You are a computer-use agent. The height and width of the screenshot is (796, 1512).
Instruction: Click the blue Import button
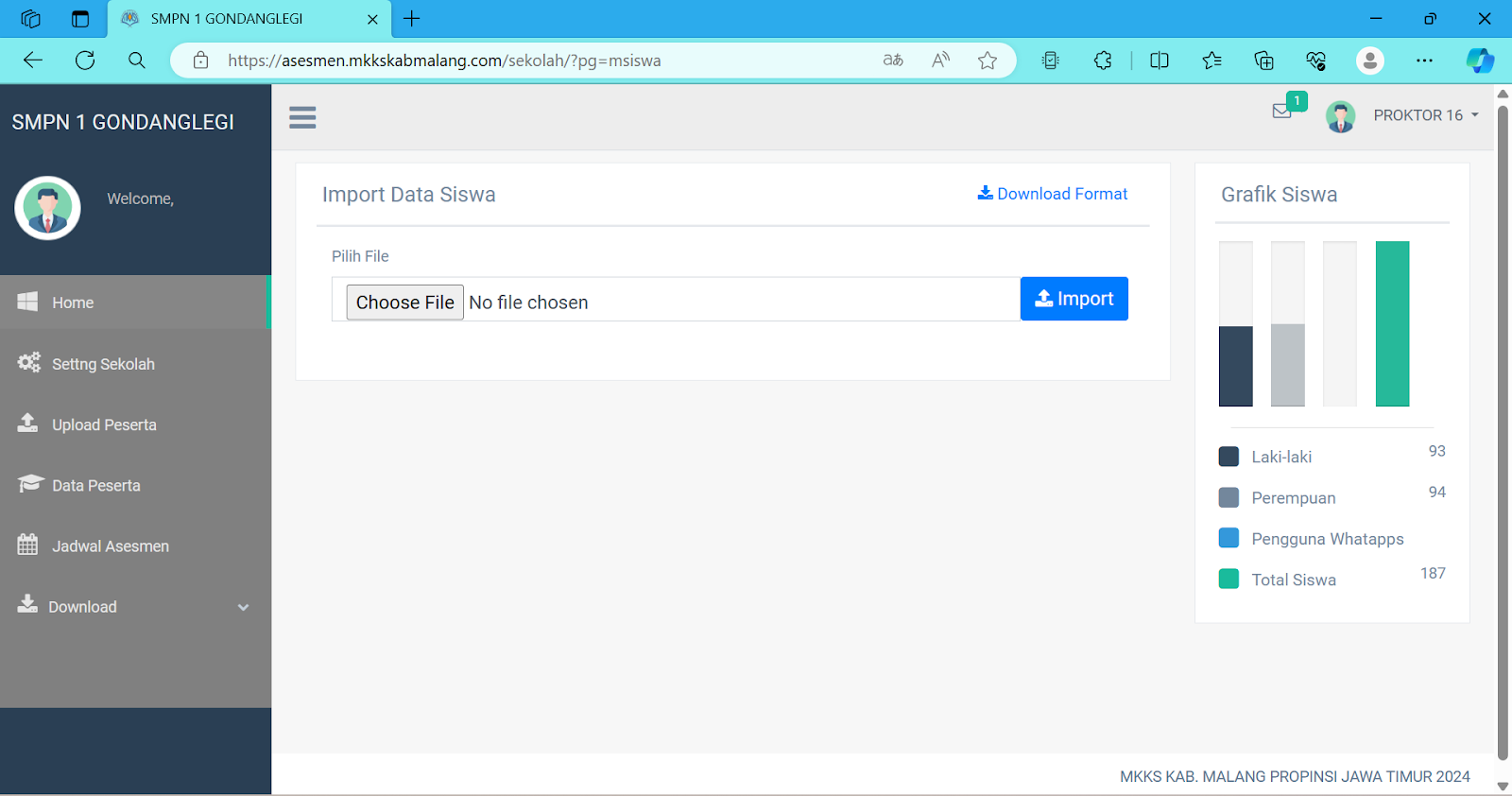pos(1074,299)
